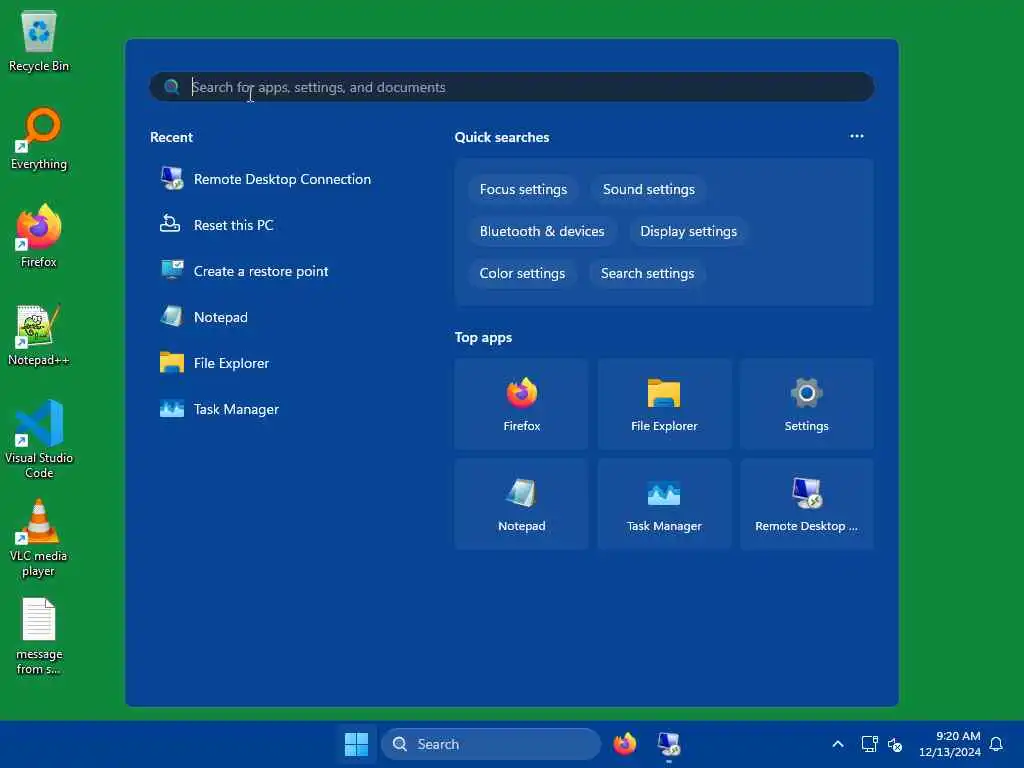Screen dimensions: 1024x768
Task: Click the search magnifier icon in search panel
Action: click(x=172, y=87)
